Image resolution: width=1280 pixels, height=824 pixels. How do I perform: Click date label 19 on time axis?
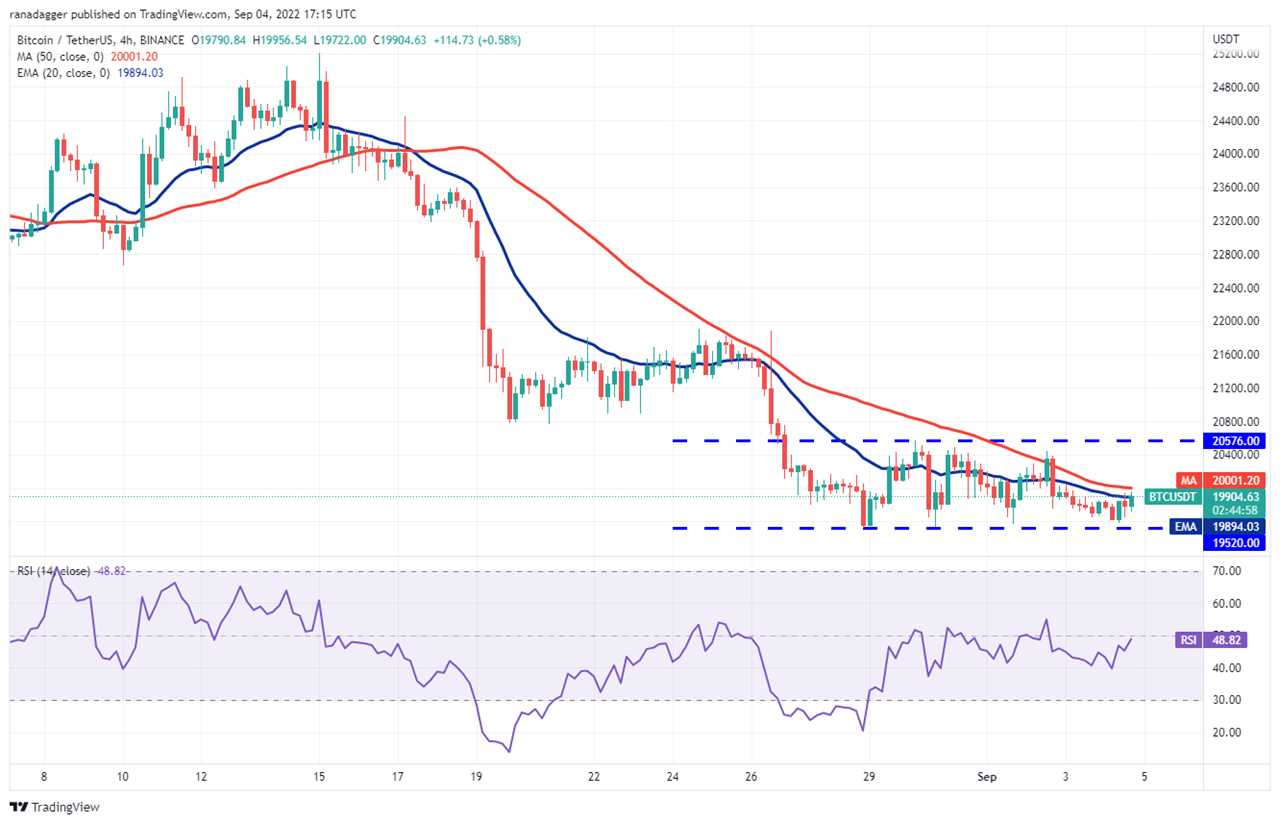[475, 777]
